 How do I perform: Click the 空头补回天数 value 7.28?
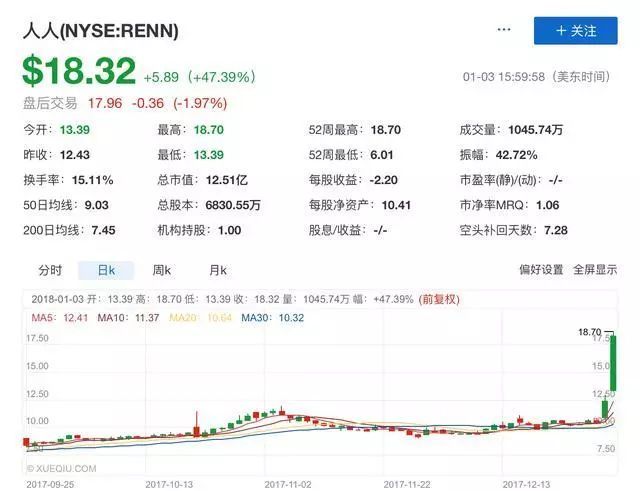click(x=556, y=231)
